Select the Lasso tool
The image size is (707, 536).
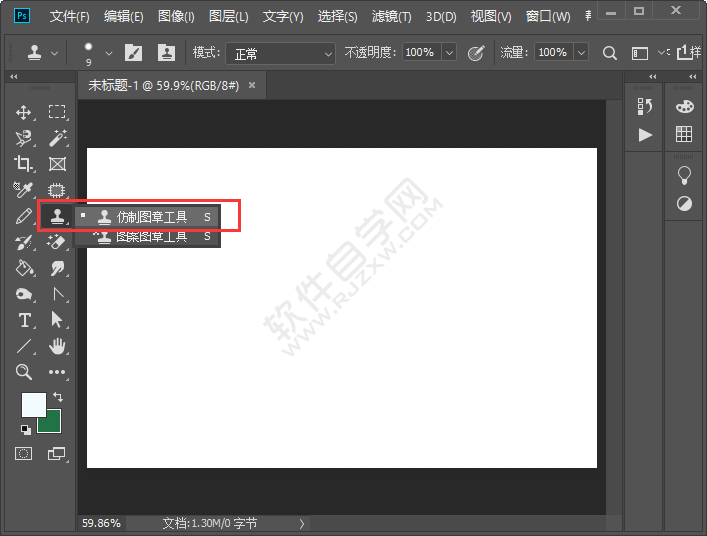point(23,138)
